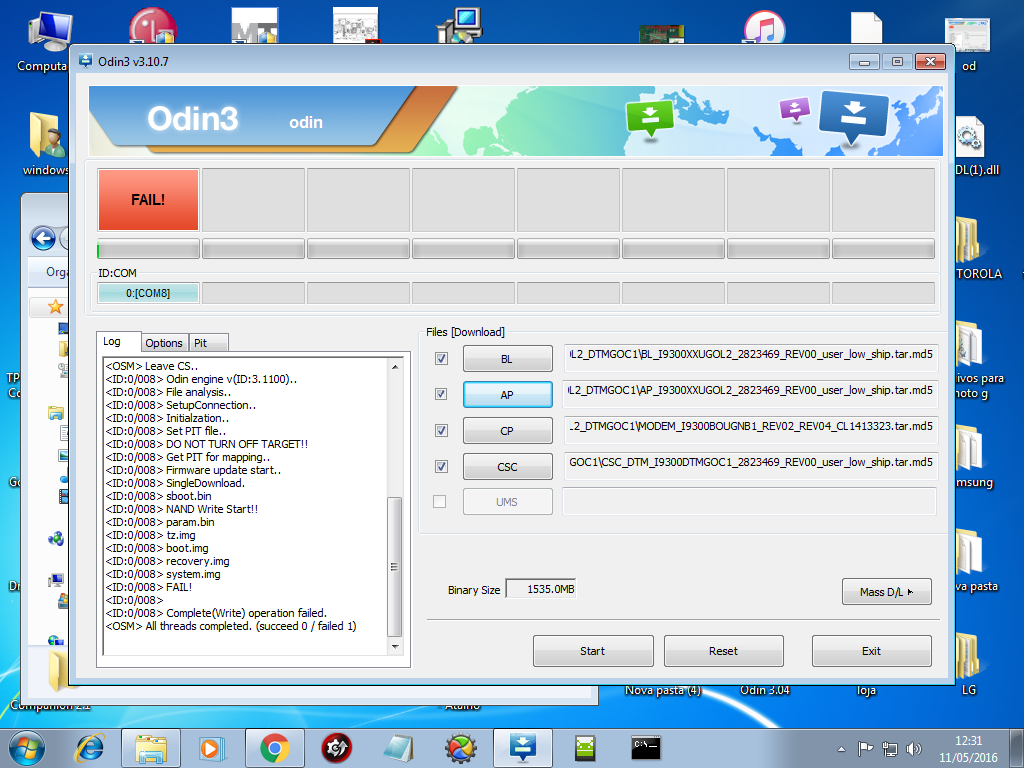Toggle the AP file checkbox
This screenshot has height=768, width=1024.
coord(441,394)
